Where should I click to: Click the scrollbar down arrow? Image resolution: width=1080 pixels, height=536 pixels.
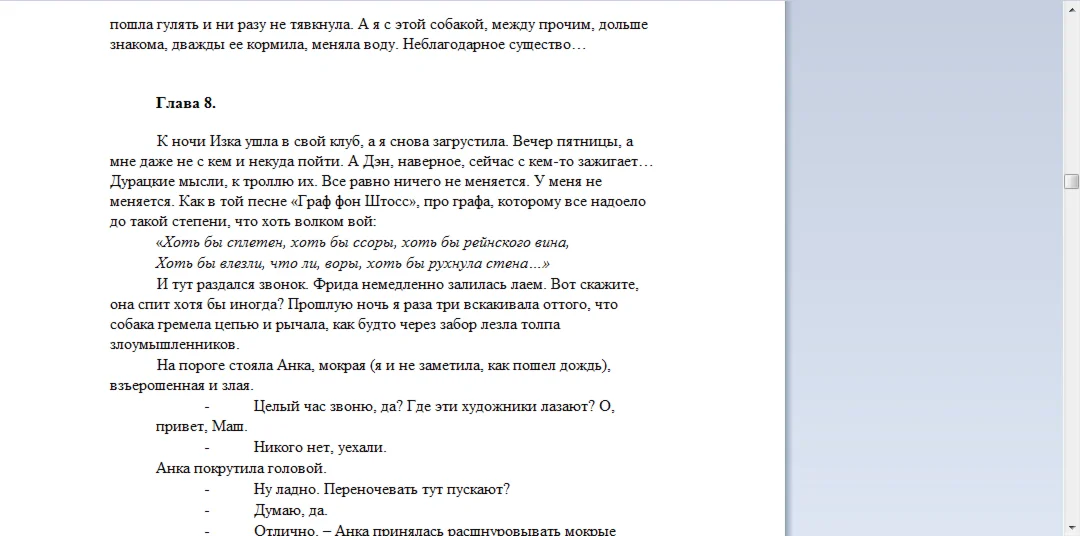point(1071,530)
